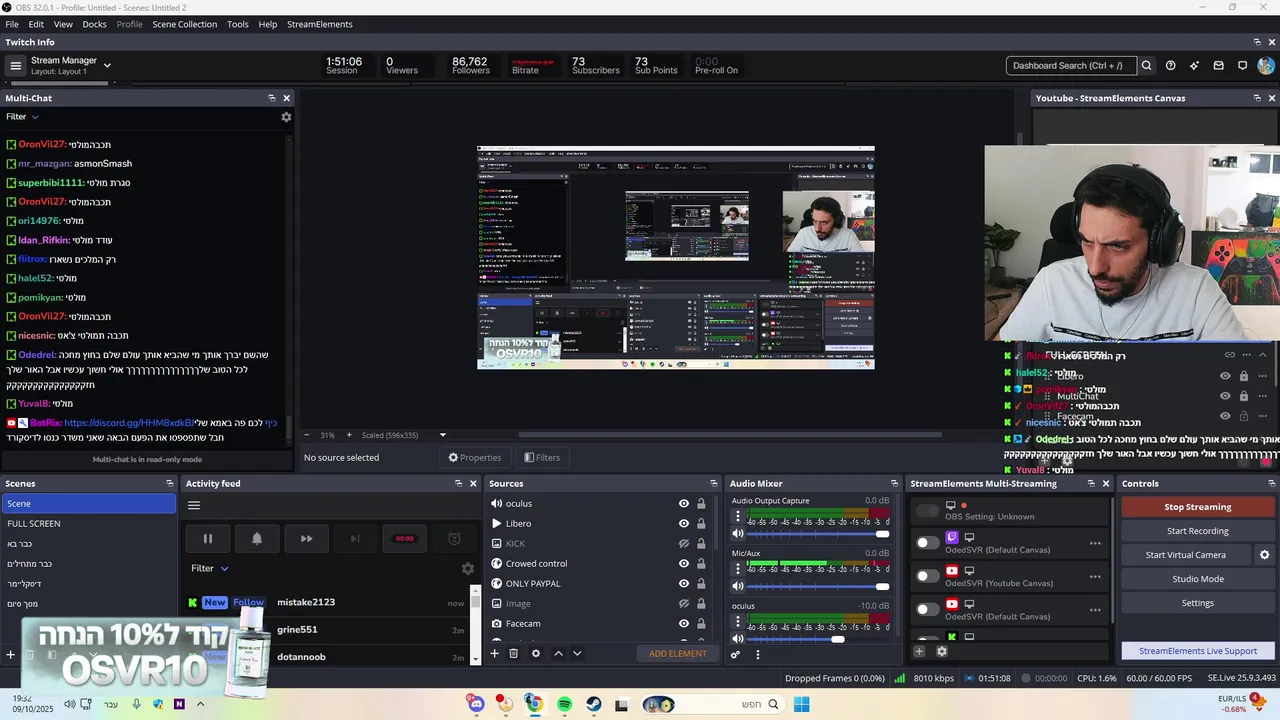Open Multi-Streaming settings gear
The image size is (1280, 720).
pyautogui.click(x=941, y=651)
